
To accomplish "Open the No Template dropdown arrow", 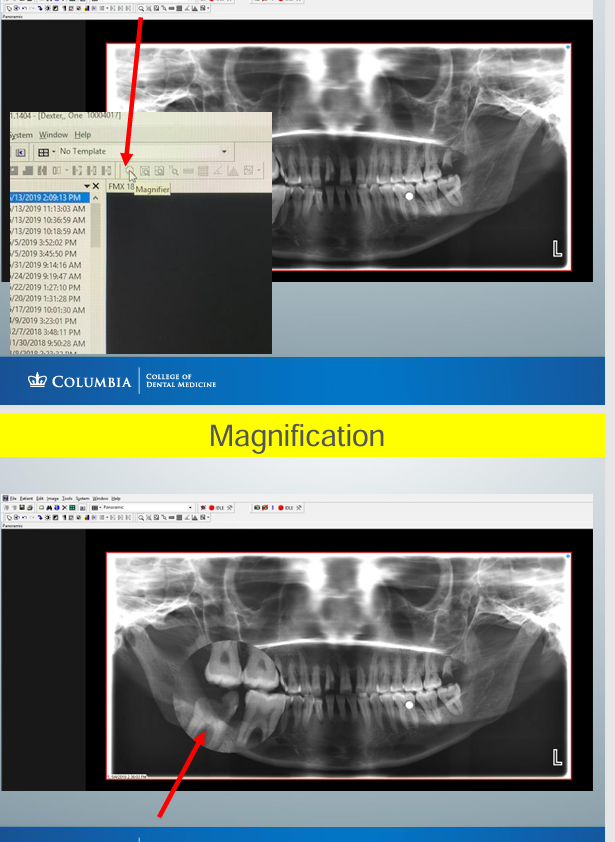I will [x=224, y=151].
